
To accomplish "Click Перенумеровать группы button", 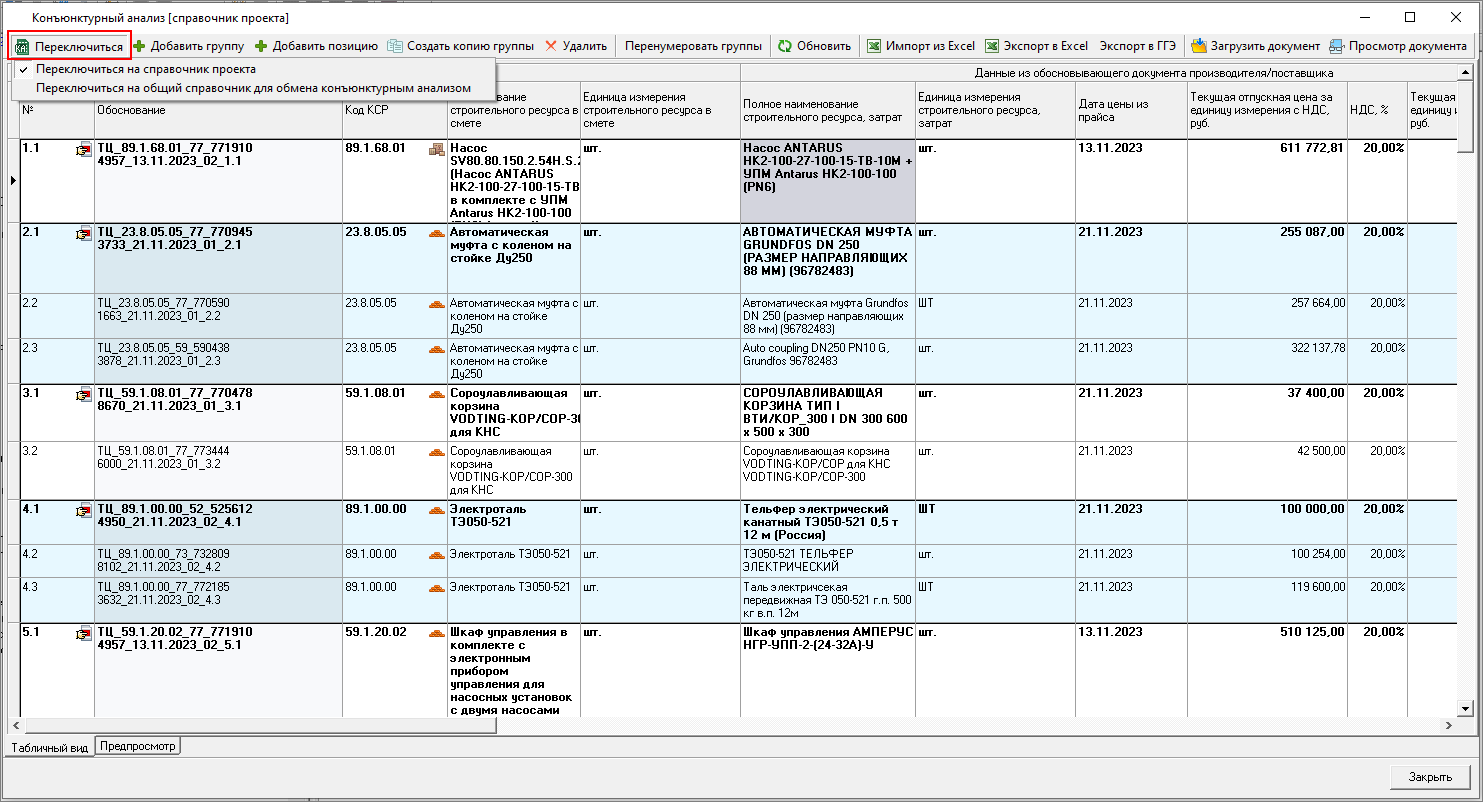I will [693, 46].
